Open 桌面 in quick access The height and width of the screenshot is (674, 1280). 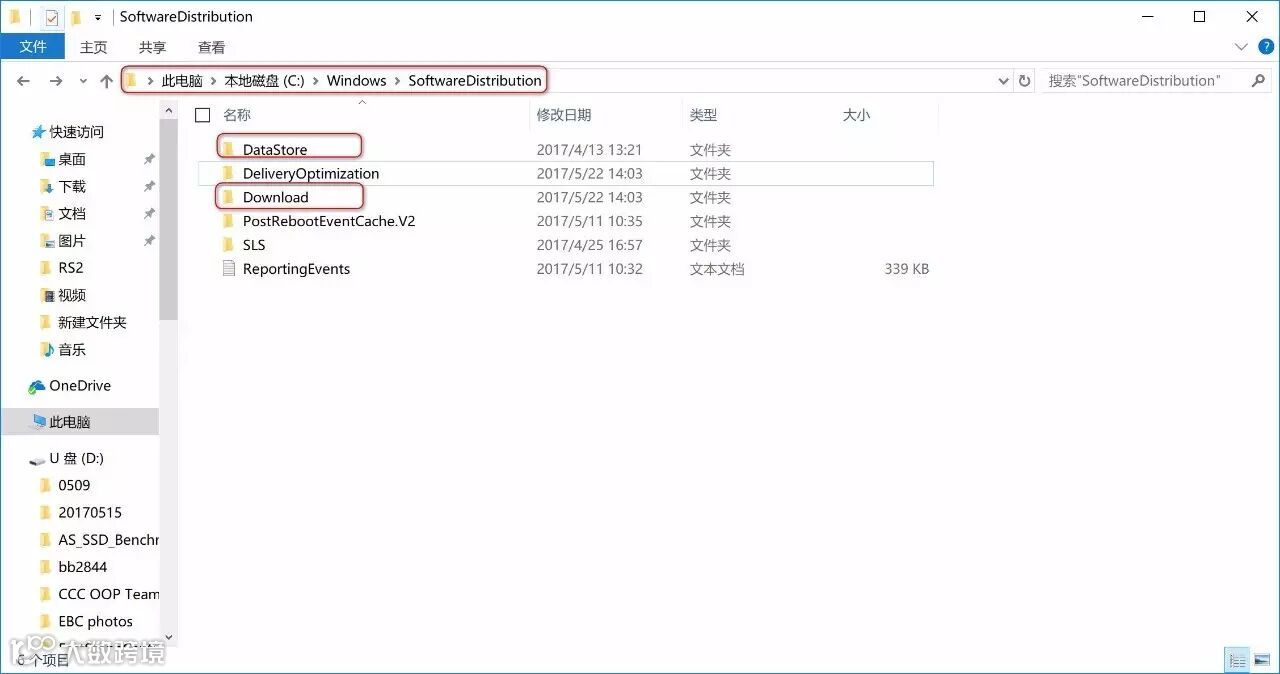(72, 159)
